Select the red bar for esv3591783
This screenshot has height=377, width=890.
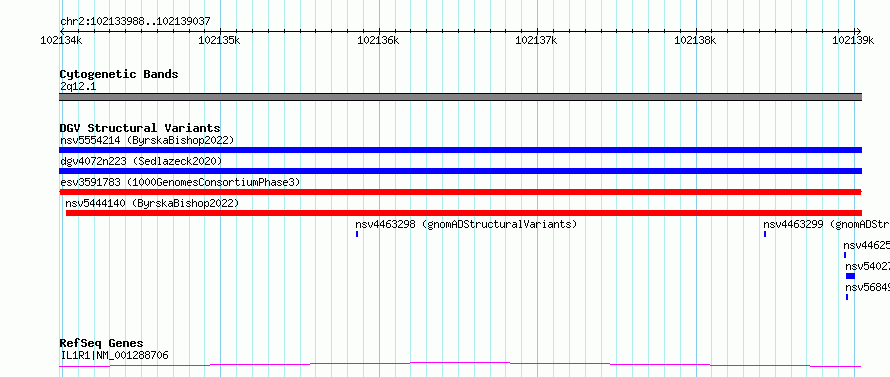click(x=461, y=192)
